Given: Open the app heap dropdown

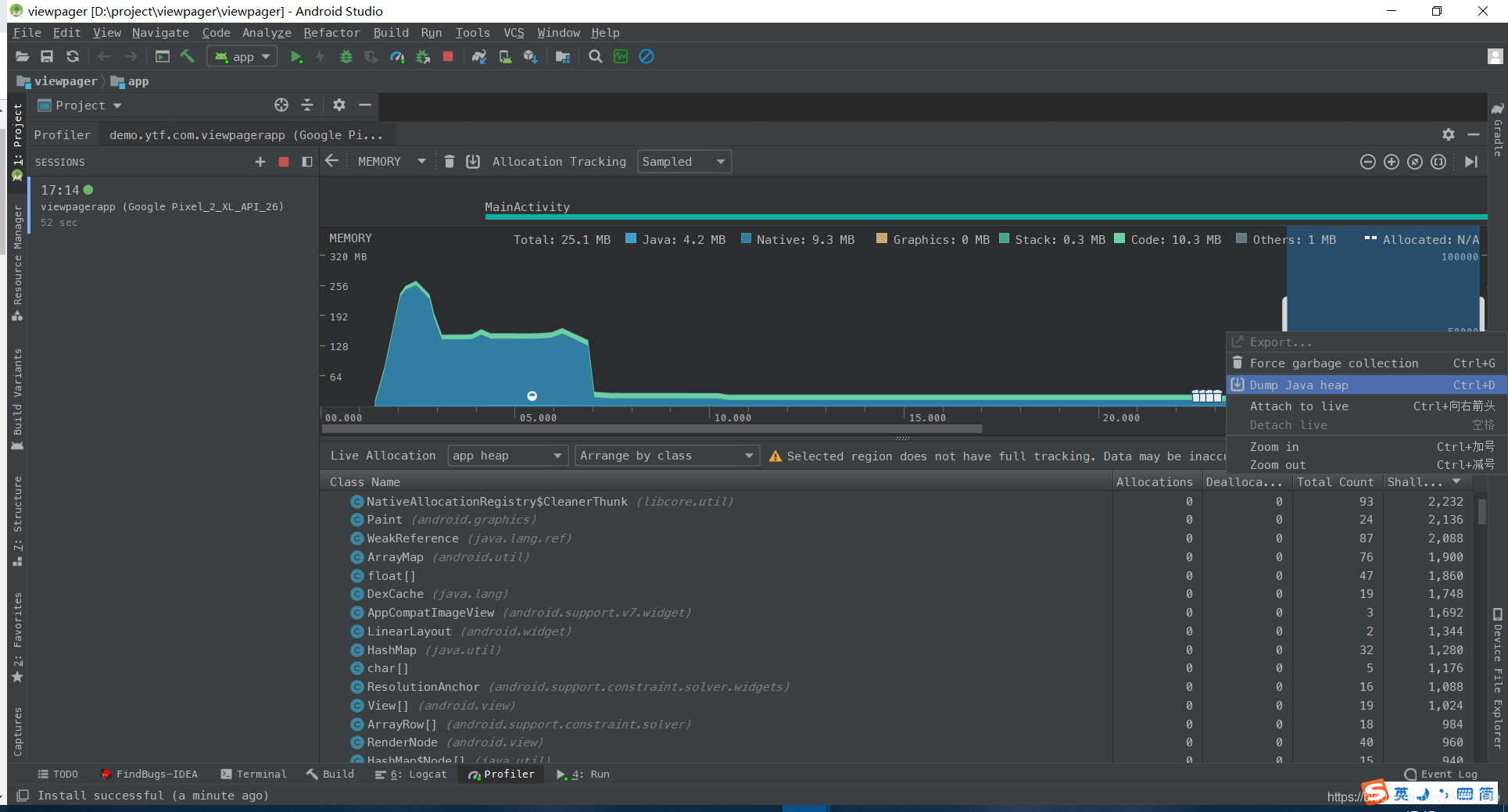Looking at the screenshot, I should click(x=507, y=456).
